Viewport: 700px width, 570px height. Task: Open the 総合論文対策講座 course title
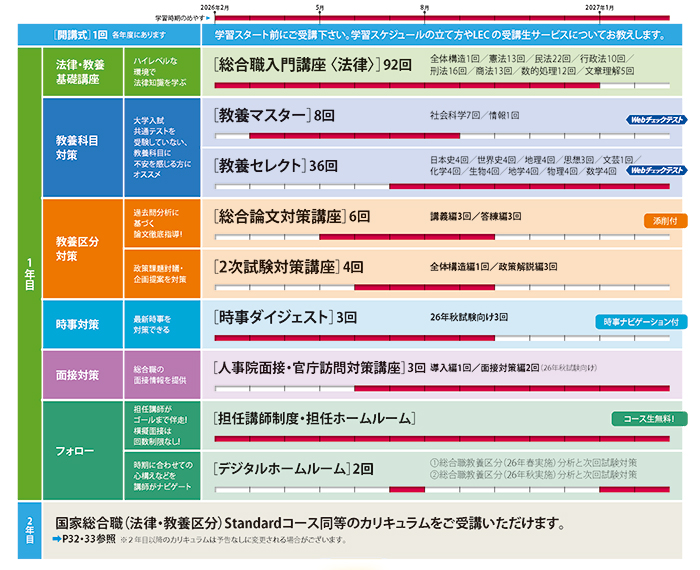point(280,215)
